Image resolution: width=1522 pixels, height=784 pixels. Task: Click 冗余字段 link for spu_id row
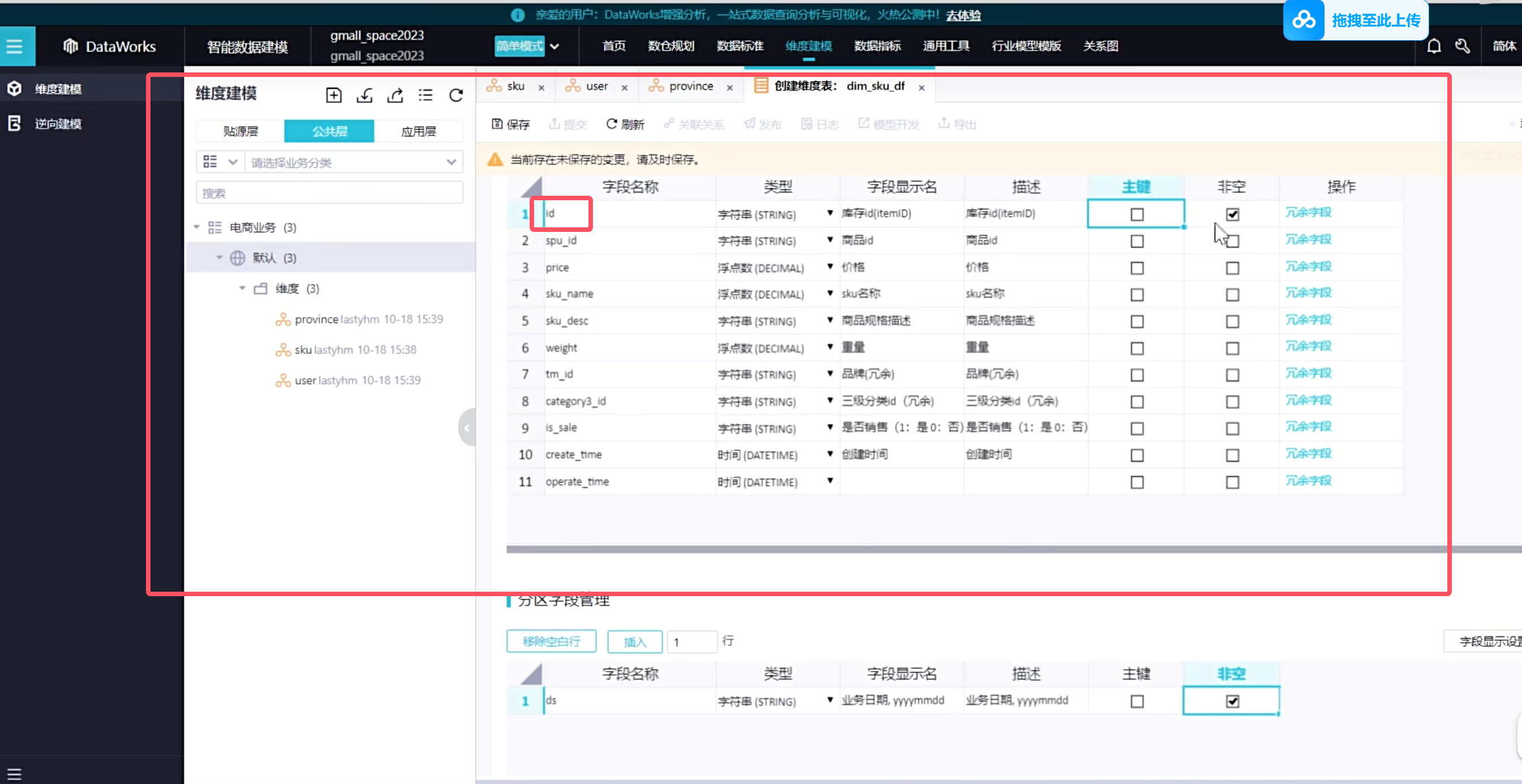[1308, 240]
